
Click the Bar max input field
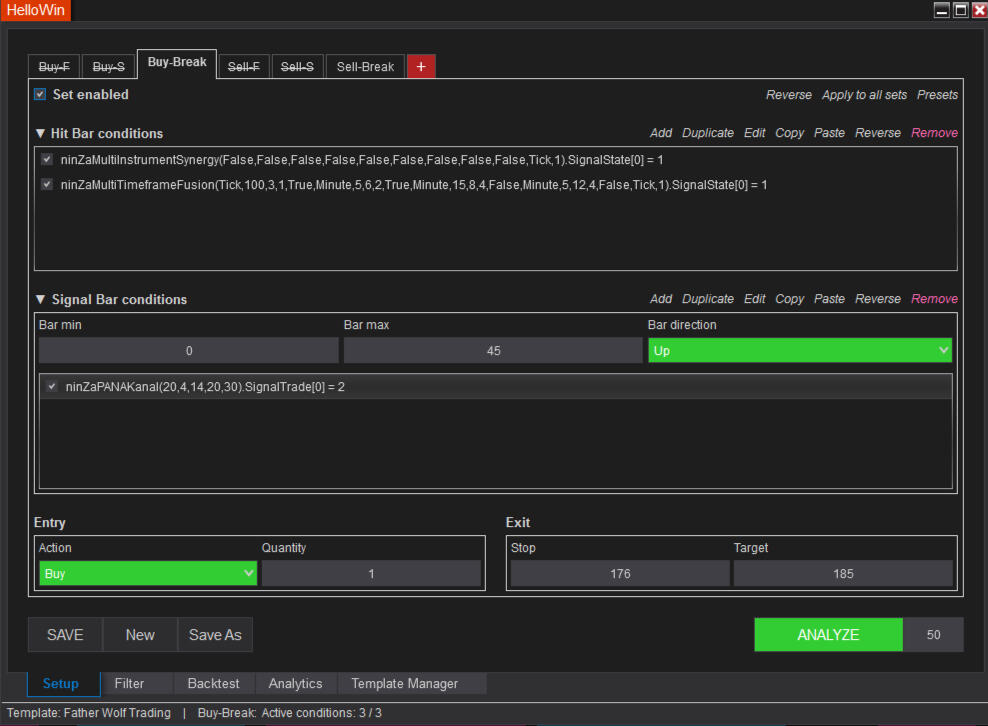pos(493,351)
